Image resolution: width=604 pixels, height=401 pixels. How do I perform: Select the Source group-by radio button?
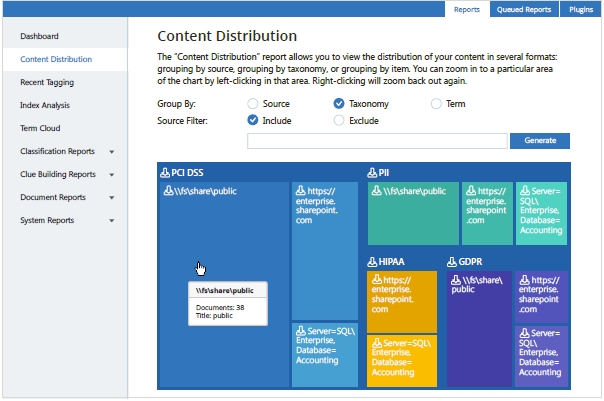(252, 104)
